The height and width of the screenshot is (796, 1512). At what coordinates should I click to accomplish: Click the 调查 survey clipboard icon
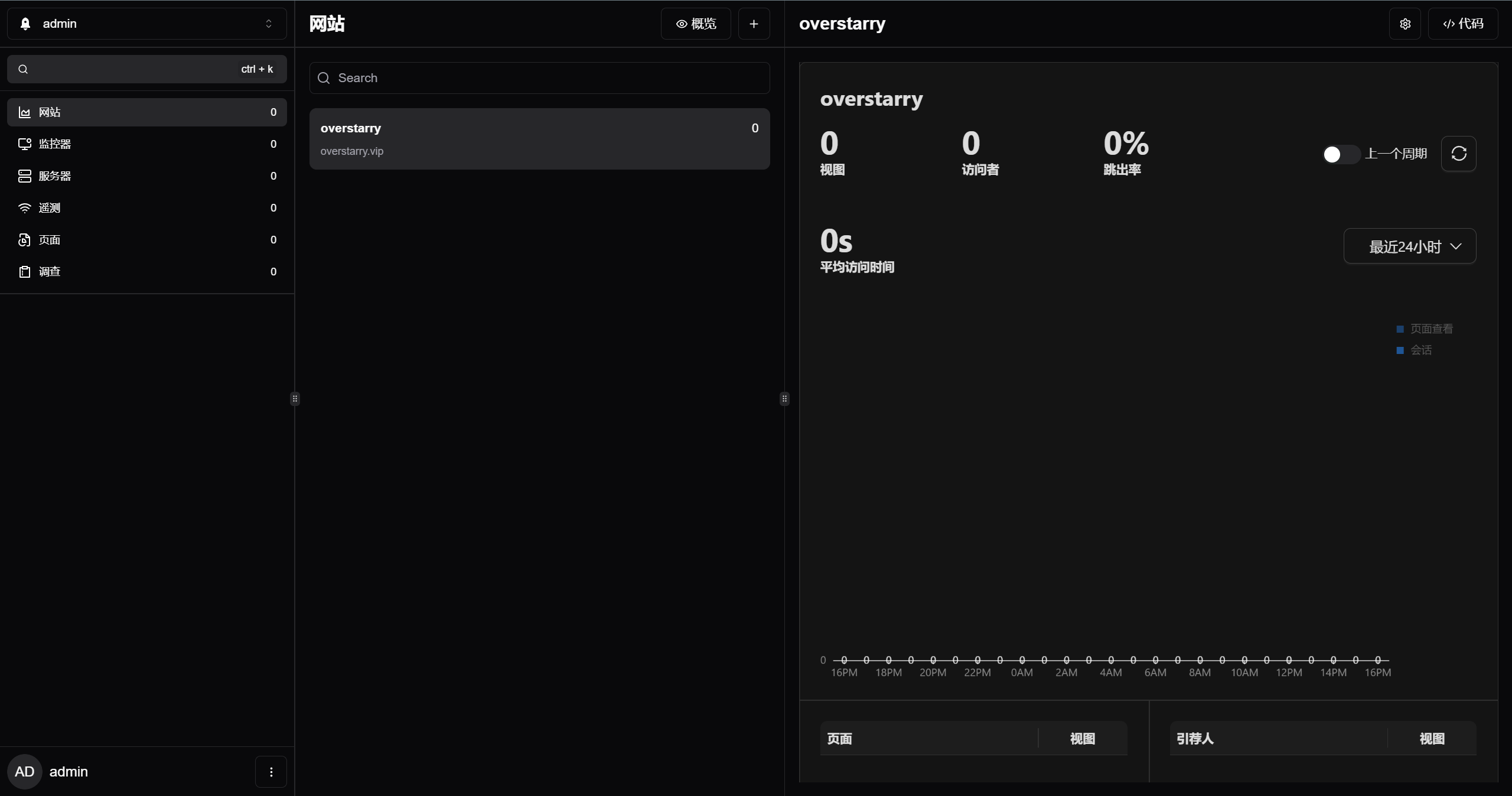[x=24, y=272]
